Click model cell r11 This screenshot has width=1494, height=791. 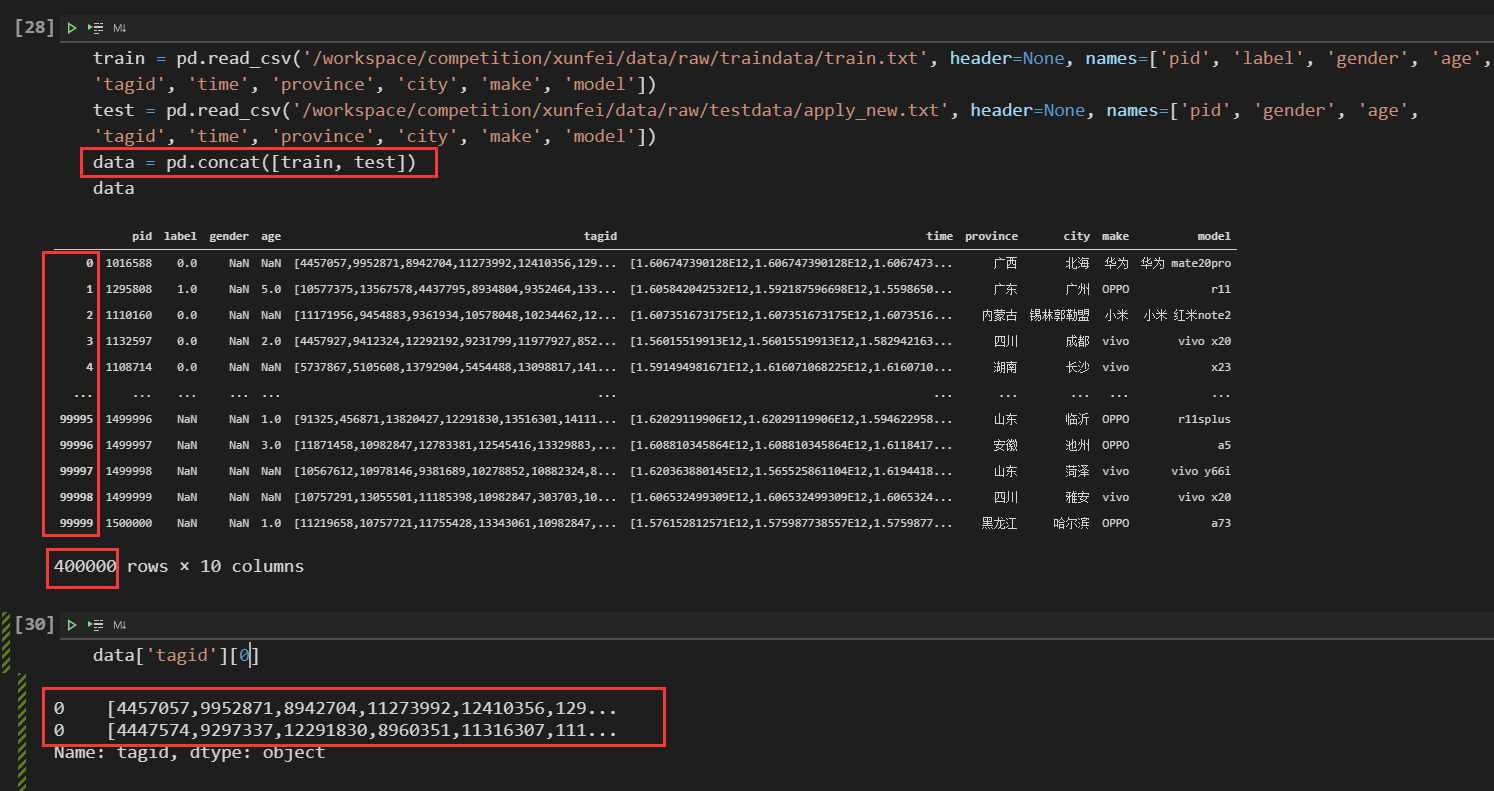pos(1222,289)
